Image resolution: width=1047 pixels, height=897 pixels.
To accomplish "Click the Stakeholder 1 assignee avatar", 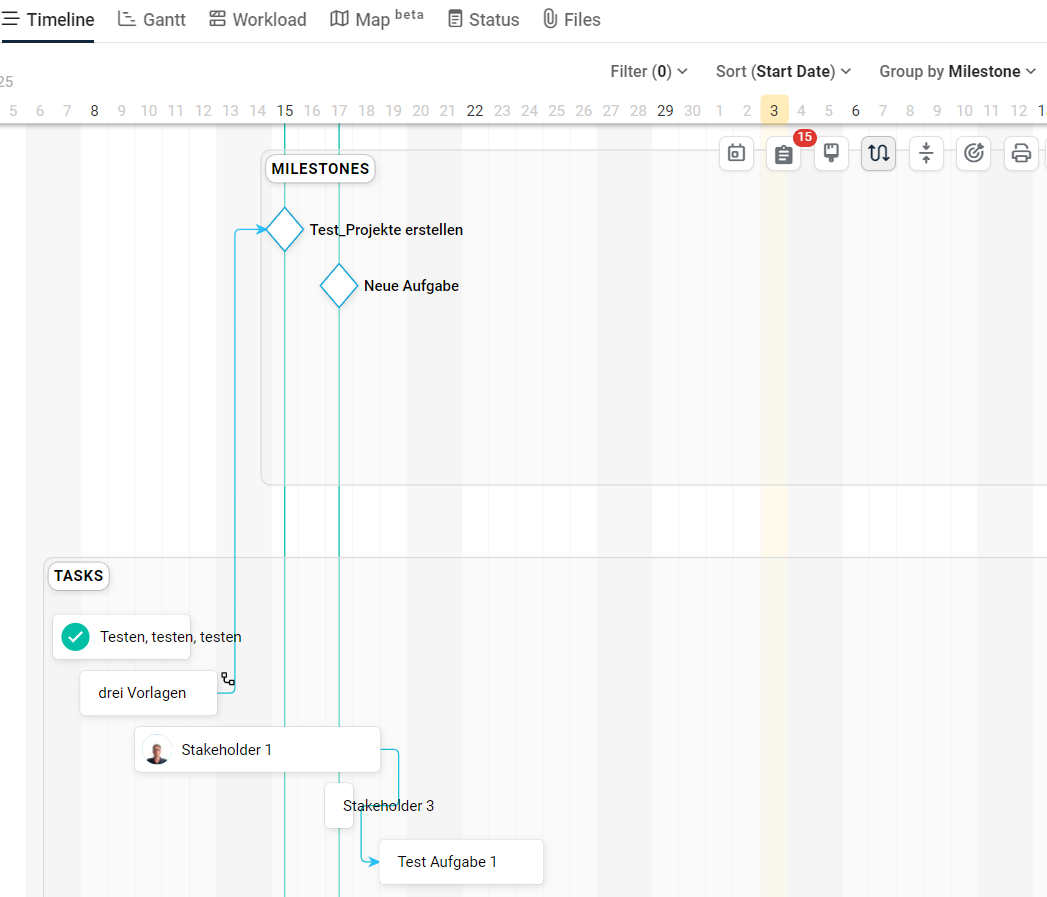I will tap(157, 749).
